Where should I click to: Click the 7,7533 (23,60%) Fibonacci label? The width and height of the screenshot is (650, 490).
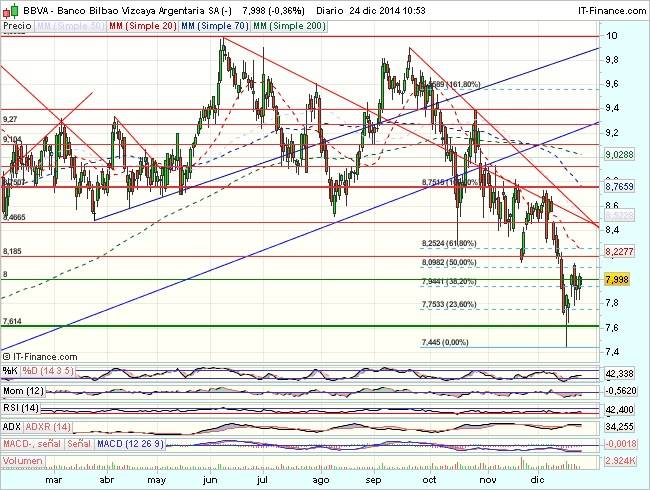tap(449, 304)
